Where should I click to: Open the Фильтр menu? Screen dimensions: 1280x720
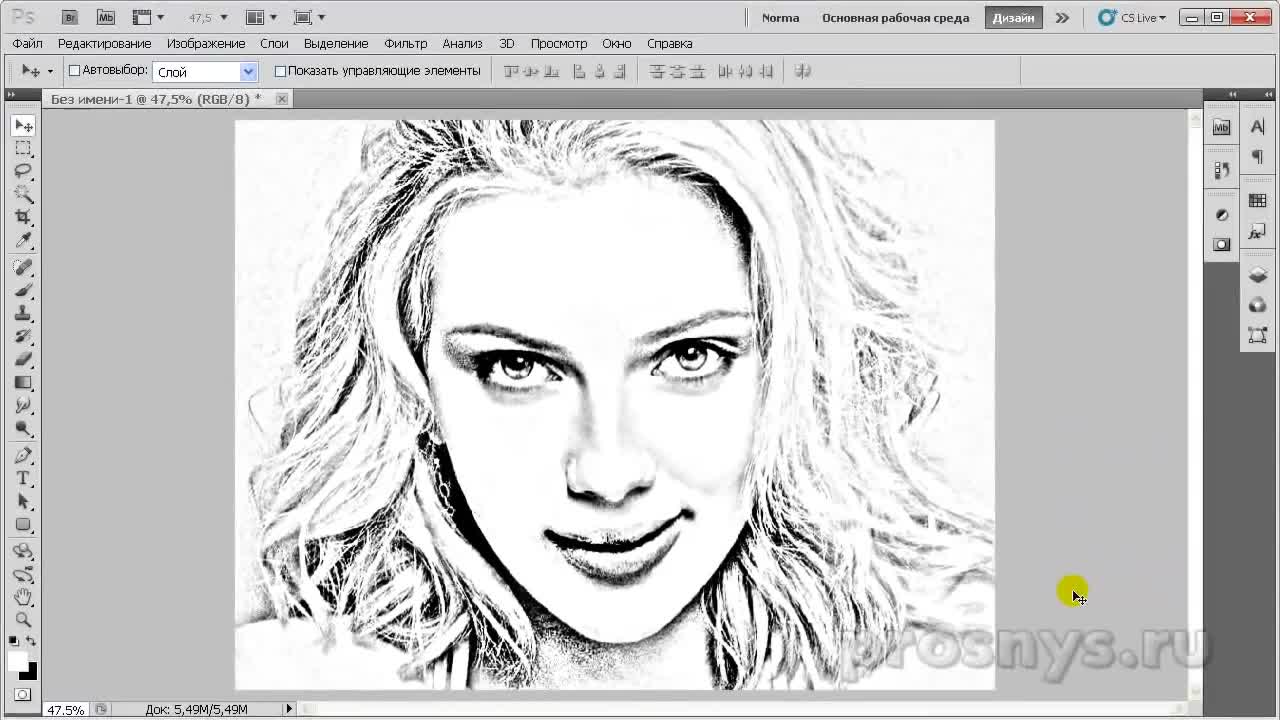[x=405, y=43]
